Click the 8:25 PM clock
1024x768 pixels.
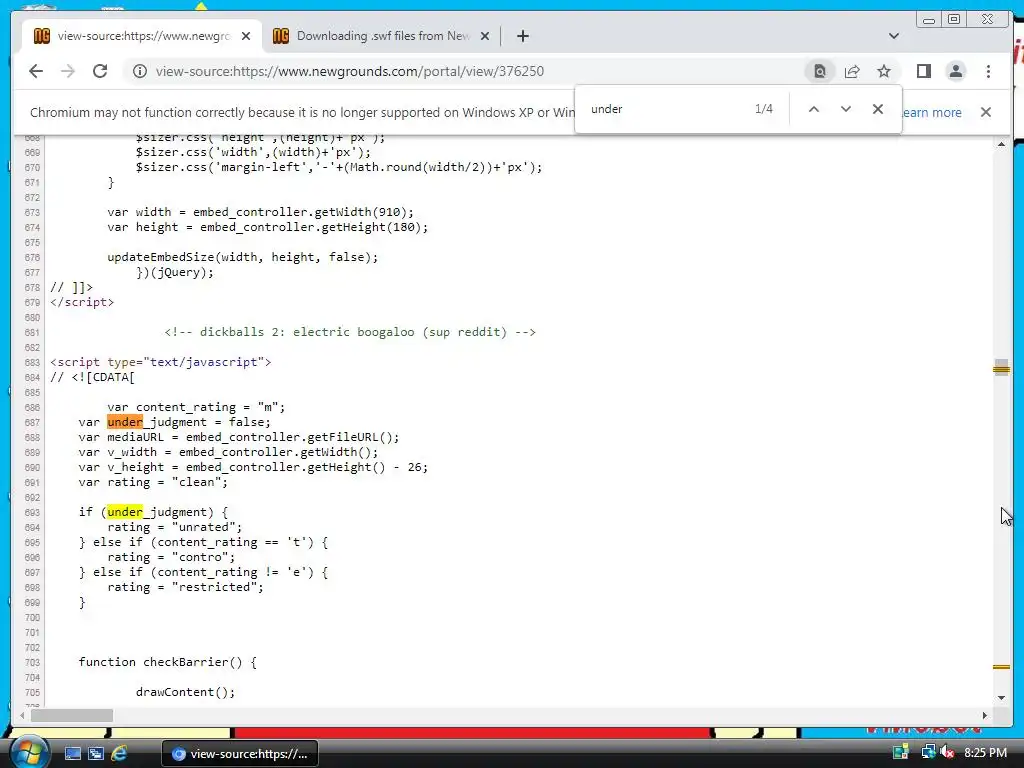tap(985, 752)
